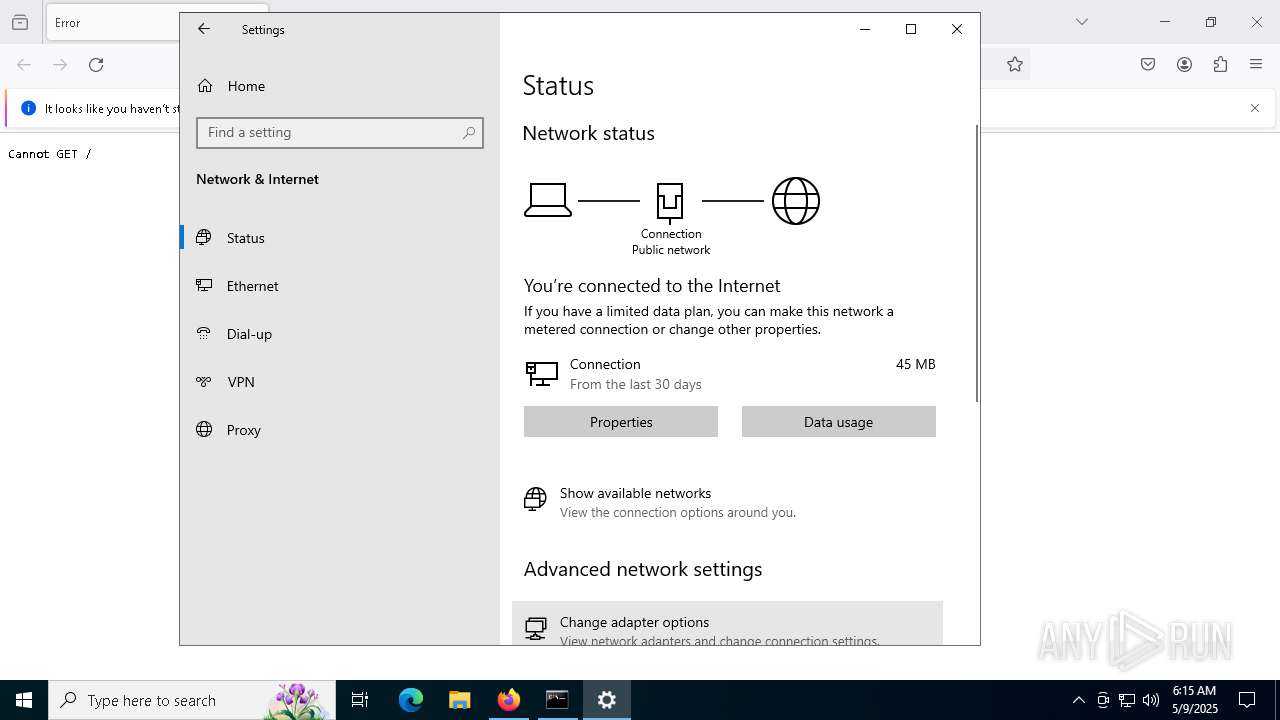Click the '45 MB' data usage value
The width and height of the screenshot is (1280, 720).
[x=916, y=364]
